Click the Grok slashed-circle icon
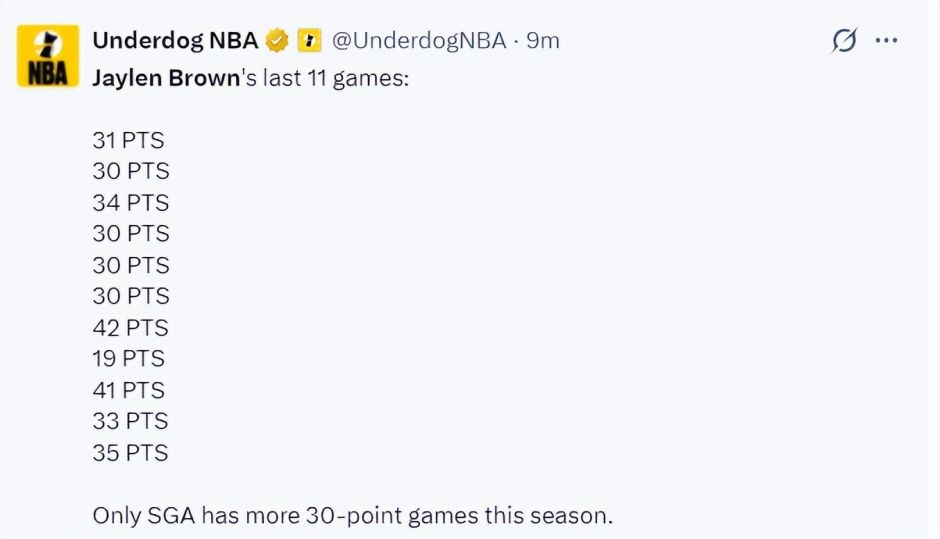This screenshot has width=940, height=539. click(845, 41)
